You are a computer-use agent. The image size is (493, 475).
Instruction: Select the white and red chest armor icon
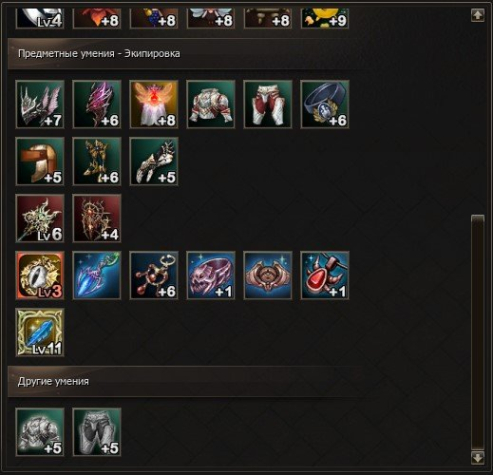(211, 104)
